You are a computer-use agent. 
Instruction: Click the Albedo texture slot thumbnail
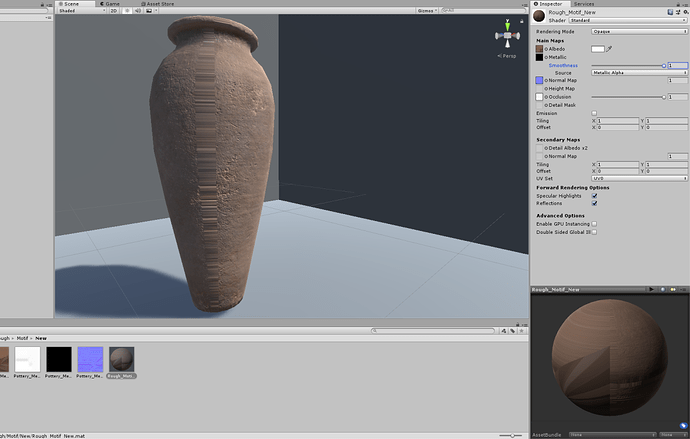point(539,48)
